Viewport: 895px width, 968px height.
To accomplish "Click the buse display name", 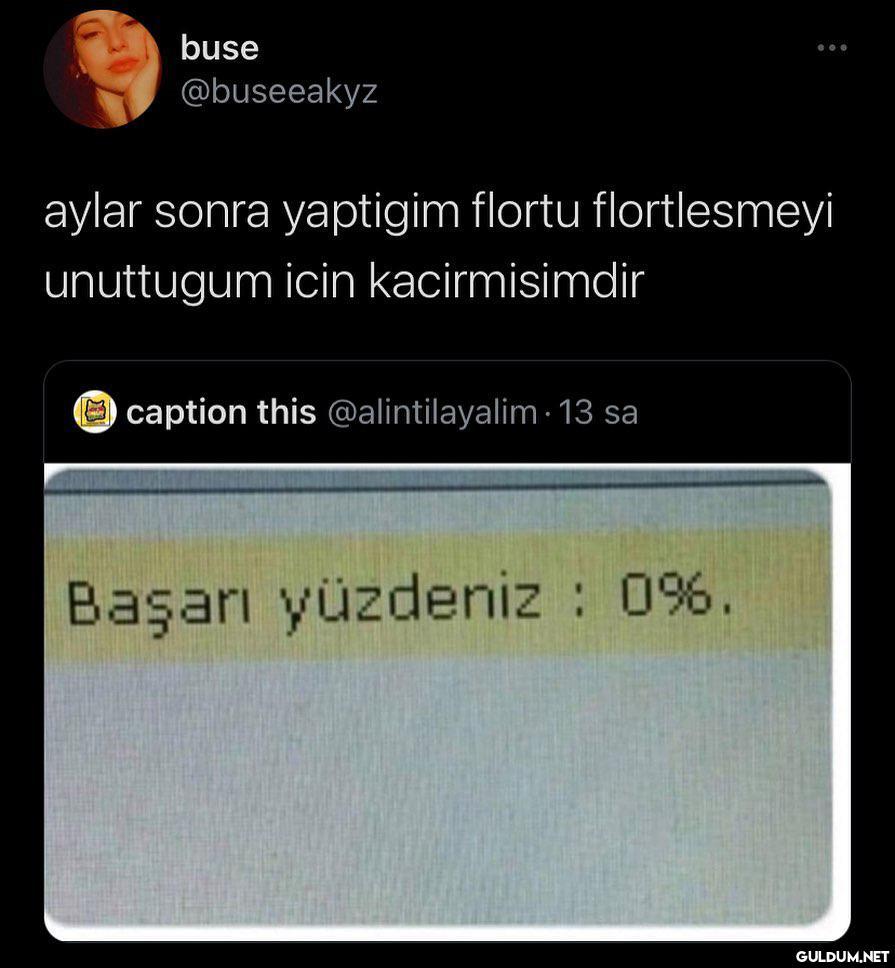I will pyautogui.click(x=219, y=48).
